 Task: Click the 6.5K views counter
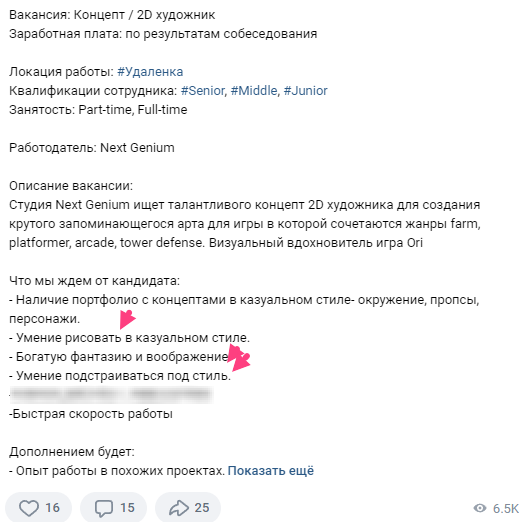tap(506, 508)
